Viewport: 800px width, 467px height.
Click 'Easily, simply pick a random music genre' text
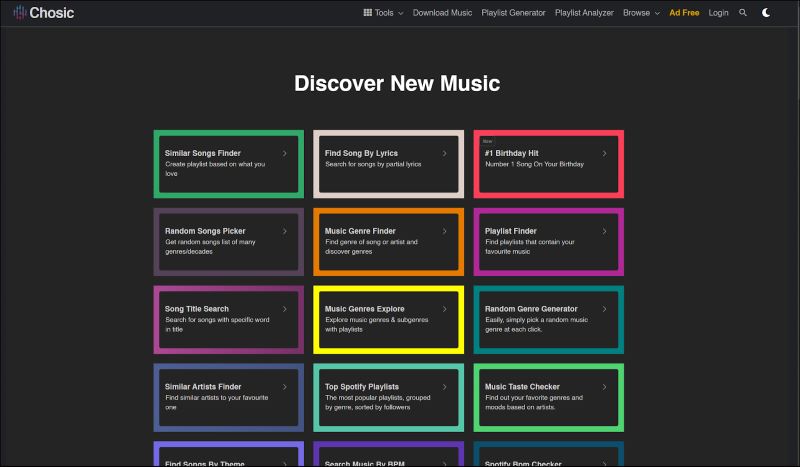coord(536,325)
